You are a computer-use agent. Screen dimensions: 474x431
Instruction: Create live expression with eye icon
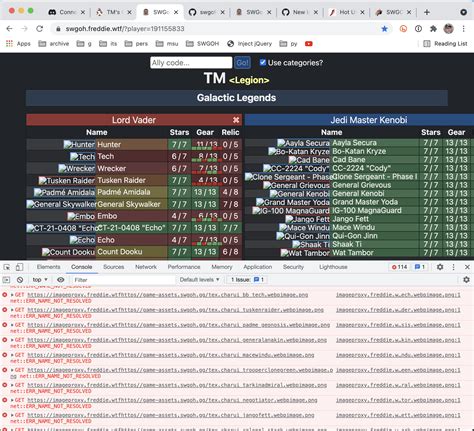[x=60, y=280]
